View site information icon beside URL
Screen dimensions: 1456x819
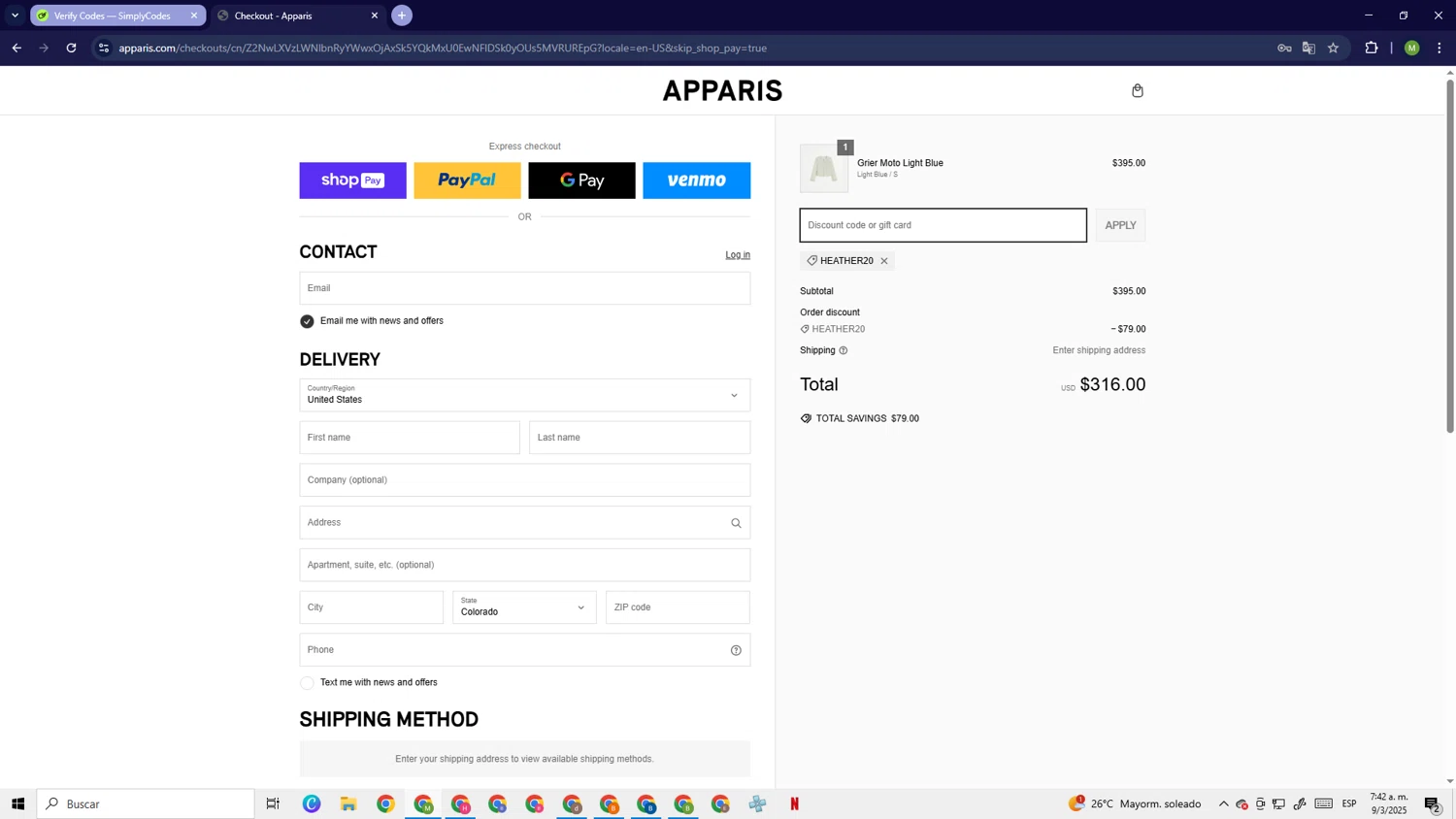pyautogui.click(x=104, y=48)
